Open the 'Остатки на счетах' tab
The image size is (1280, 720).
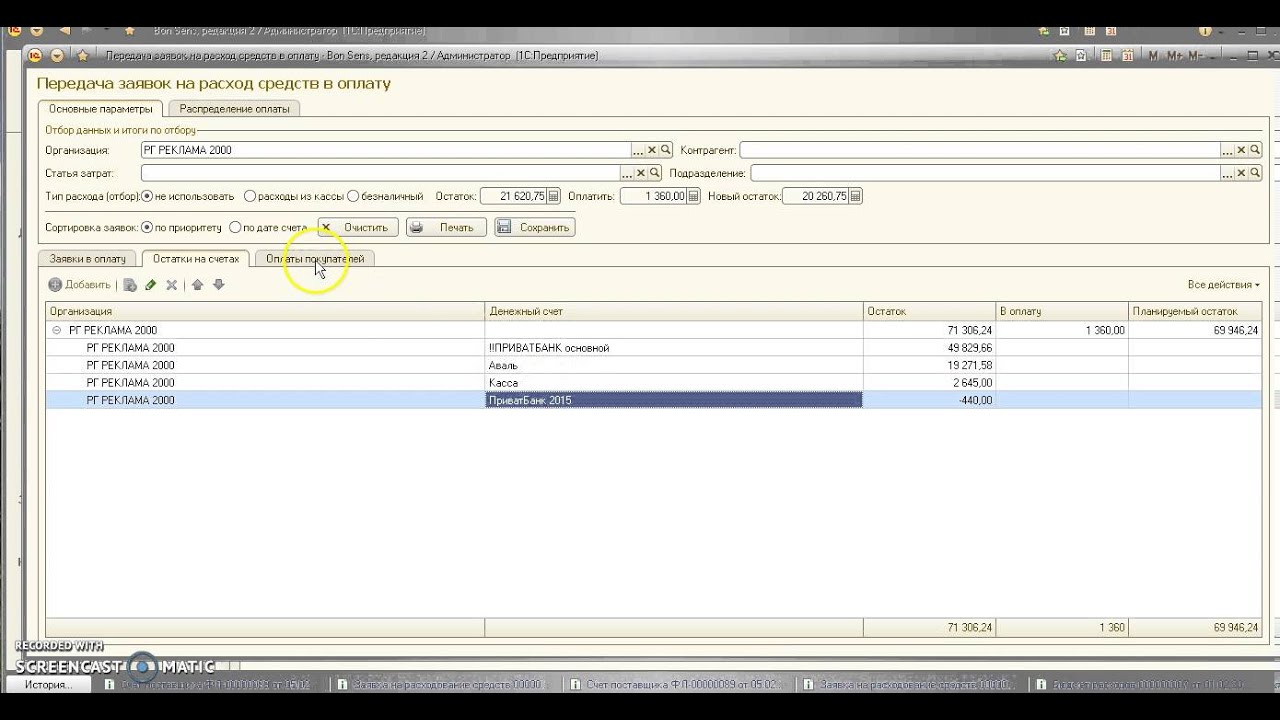tap(196, 258)
